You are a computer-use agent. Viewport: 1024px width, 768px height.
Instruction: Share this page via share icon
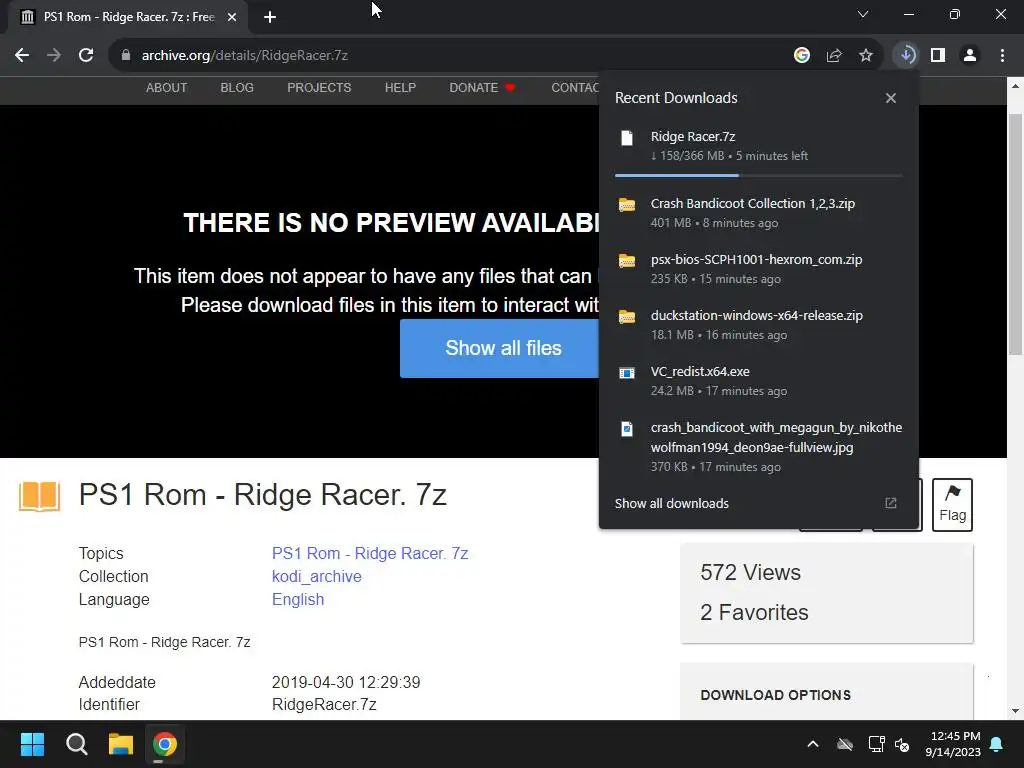834,56
